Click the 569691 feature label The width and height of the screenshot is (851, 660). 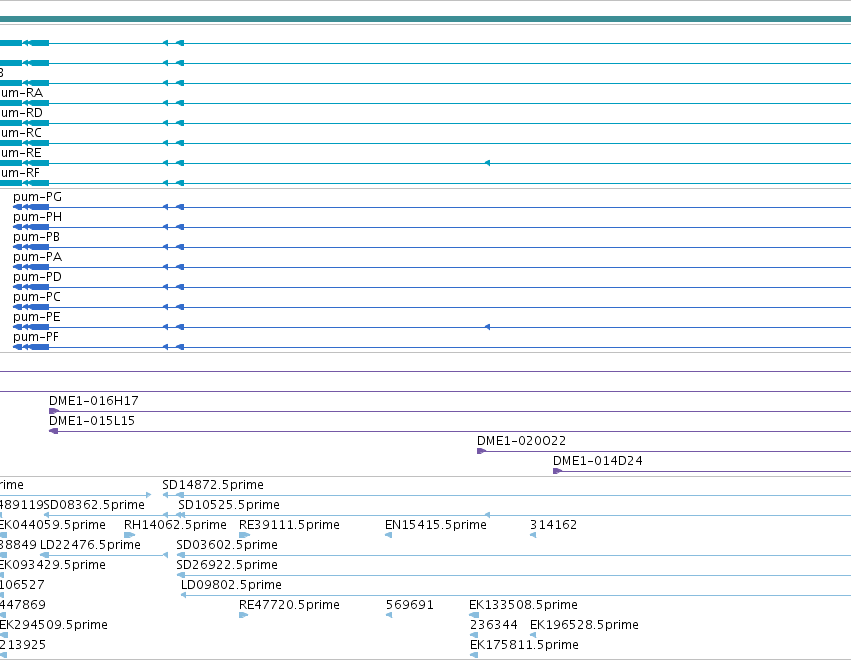tap(410, 606)
